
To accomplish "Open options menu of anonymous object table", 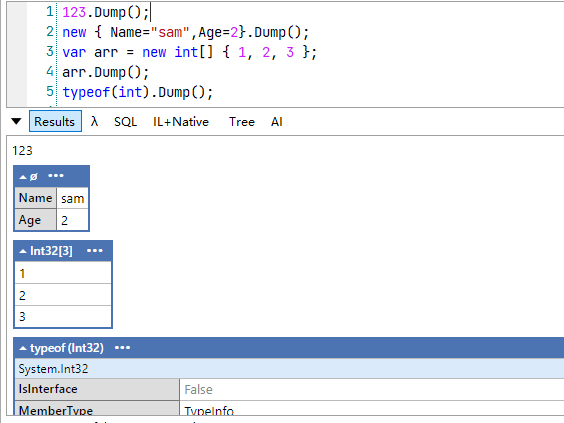I will (56, 176).
